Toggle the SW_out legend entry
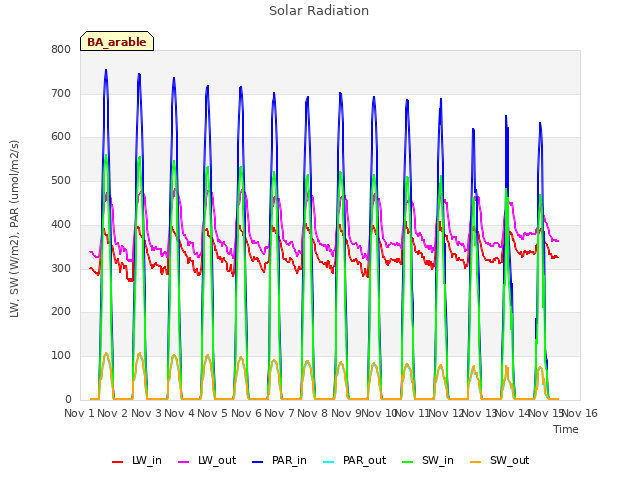 [499, 461]
